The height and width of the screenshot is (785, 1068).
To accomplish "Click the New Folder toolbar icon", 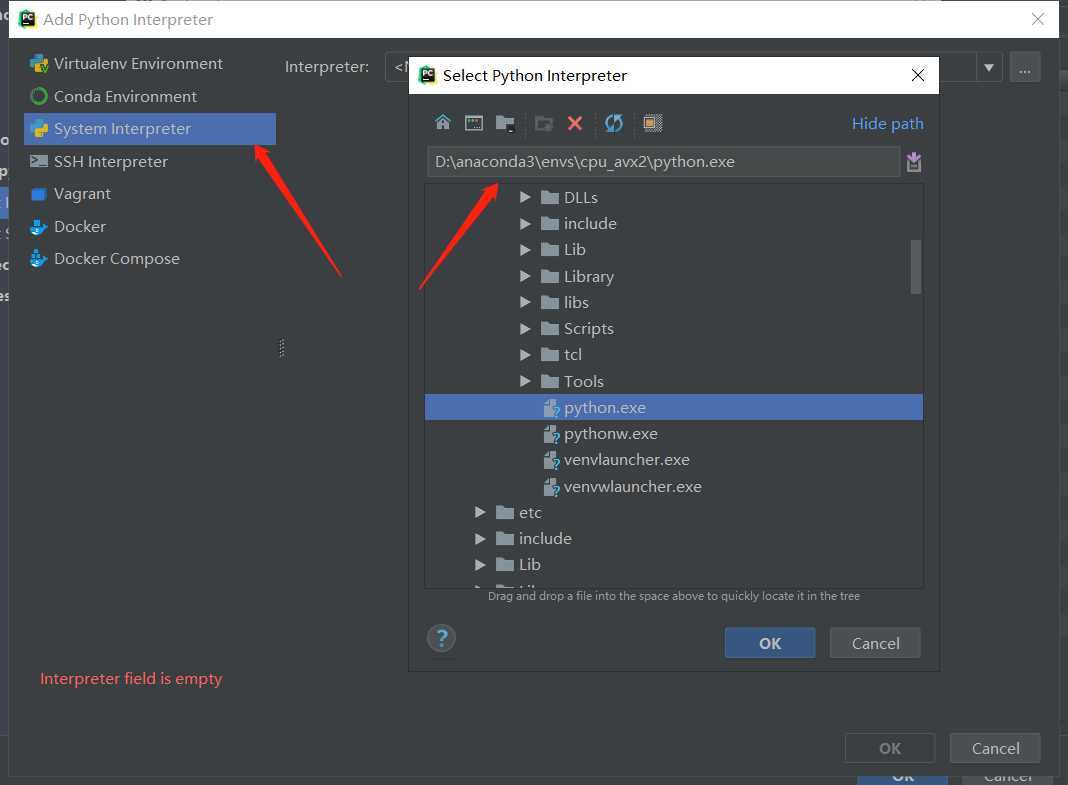I will 544,123.
